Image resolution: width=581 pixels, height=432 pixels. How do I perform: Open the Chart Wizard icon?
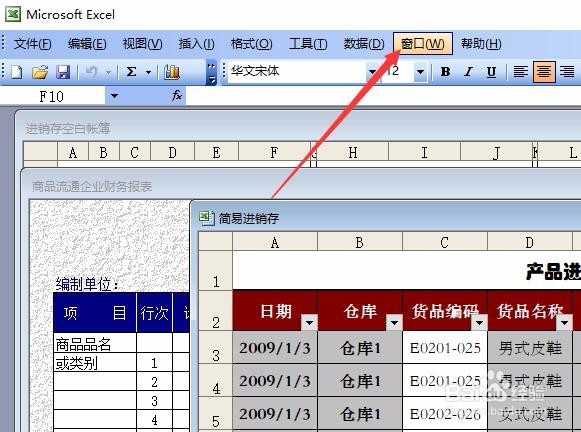click(x=172, y=72)
